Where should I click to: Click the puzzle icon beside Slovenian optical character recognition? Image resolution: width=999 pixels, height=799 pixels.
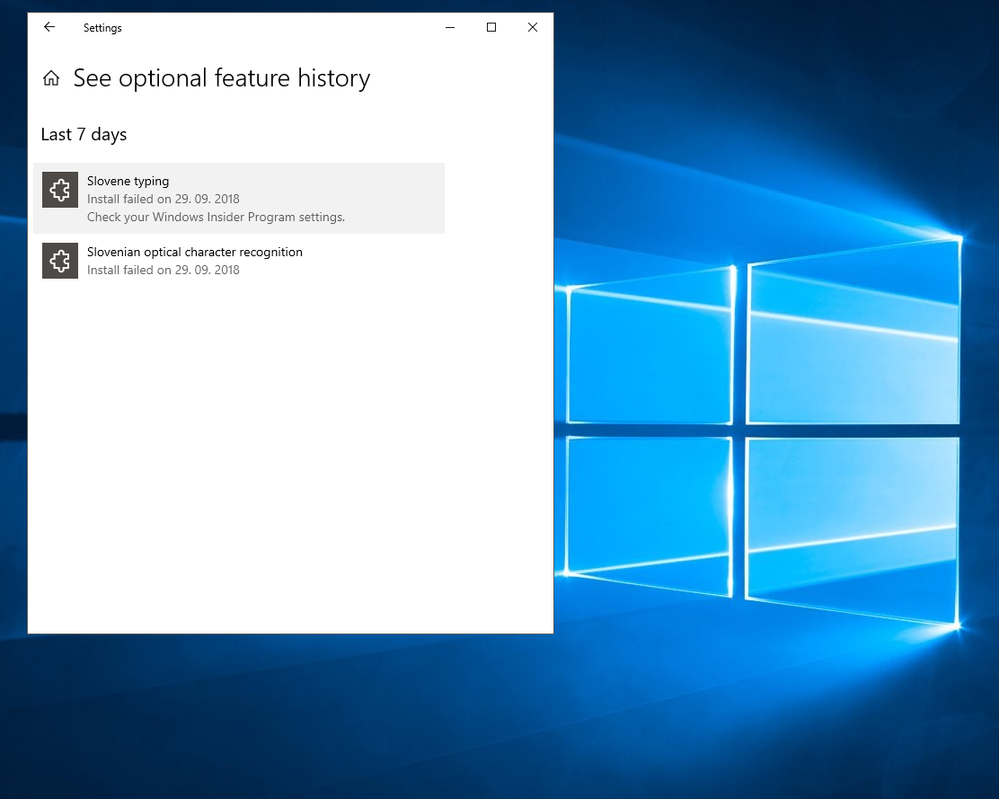point(60,261)
